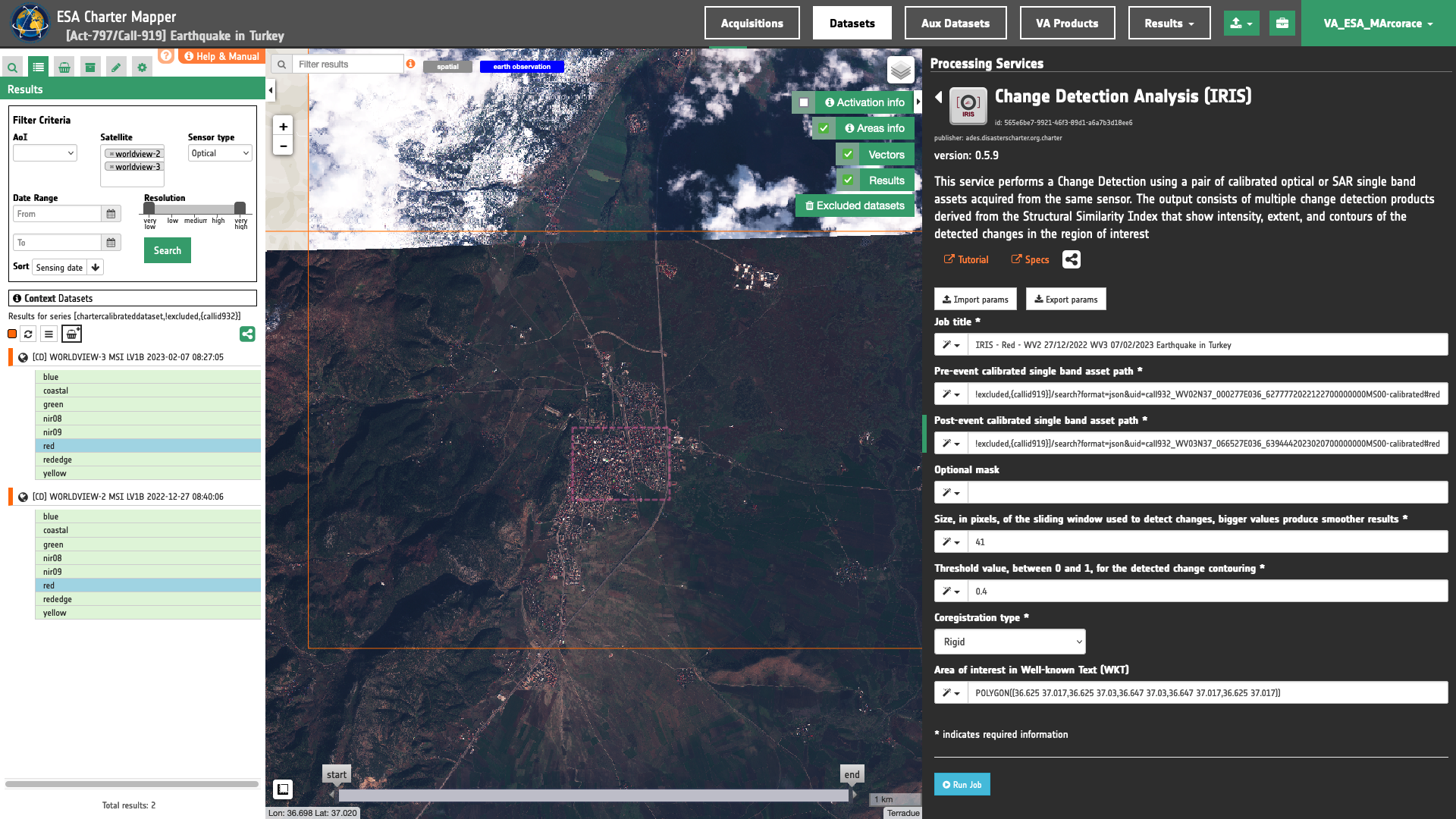
Task: Click the orange question mark help icon
Action: pos(166,55)
